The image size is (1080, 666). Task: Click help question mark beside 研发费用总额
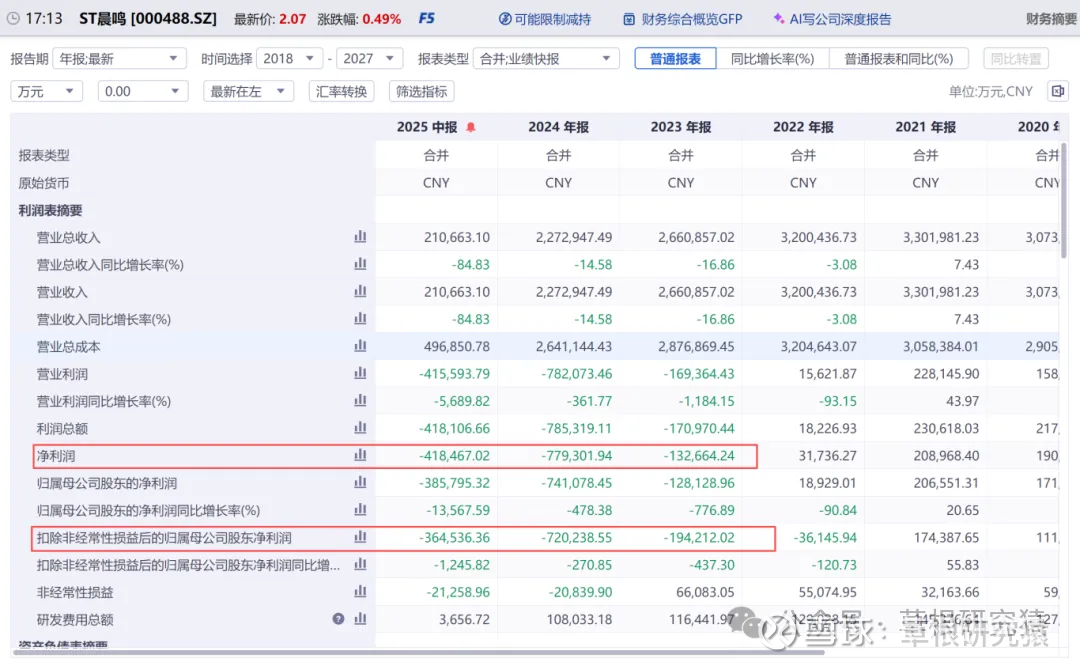(x=339, y=619)
